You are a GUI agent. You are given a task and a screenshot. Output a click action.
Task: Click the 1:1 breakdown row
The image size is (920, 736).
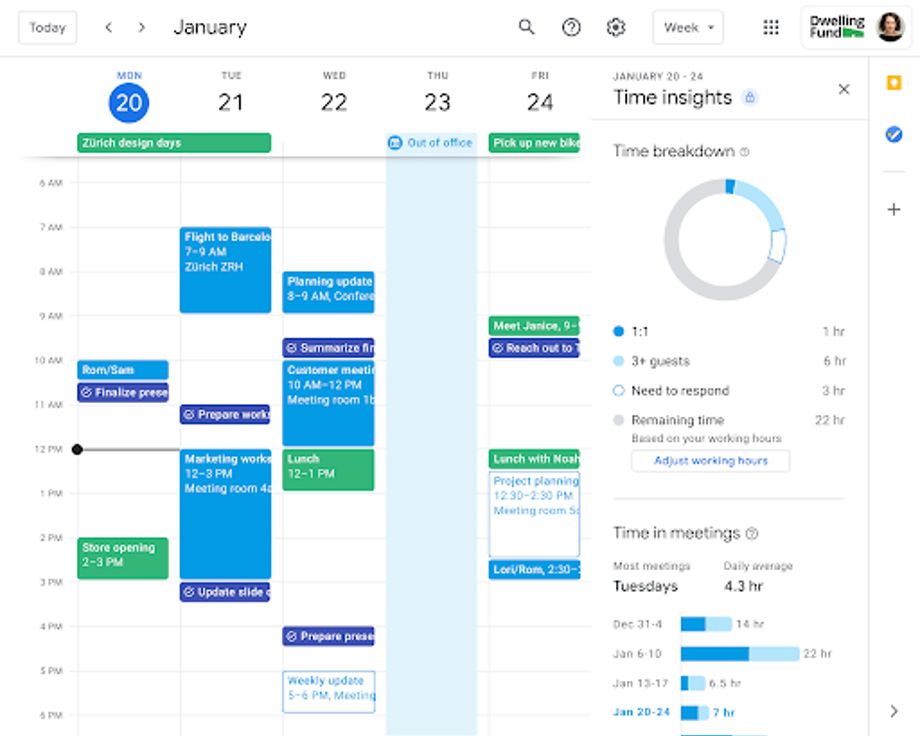point(729,332)
